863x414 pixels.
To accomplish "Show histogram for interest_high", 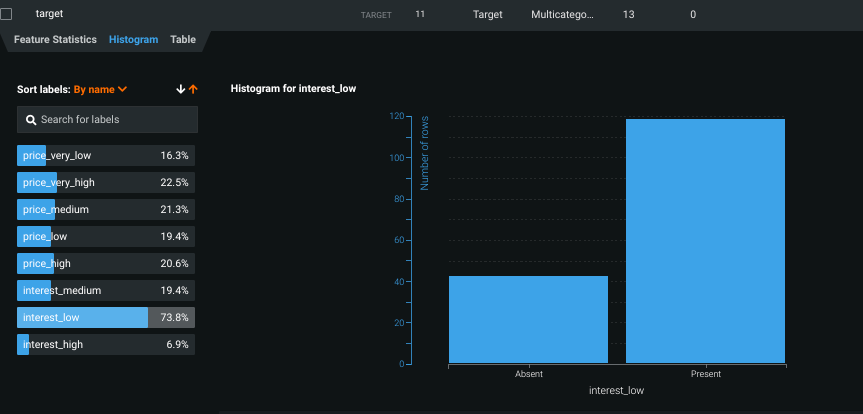I will 106,344.
